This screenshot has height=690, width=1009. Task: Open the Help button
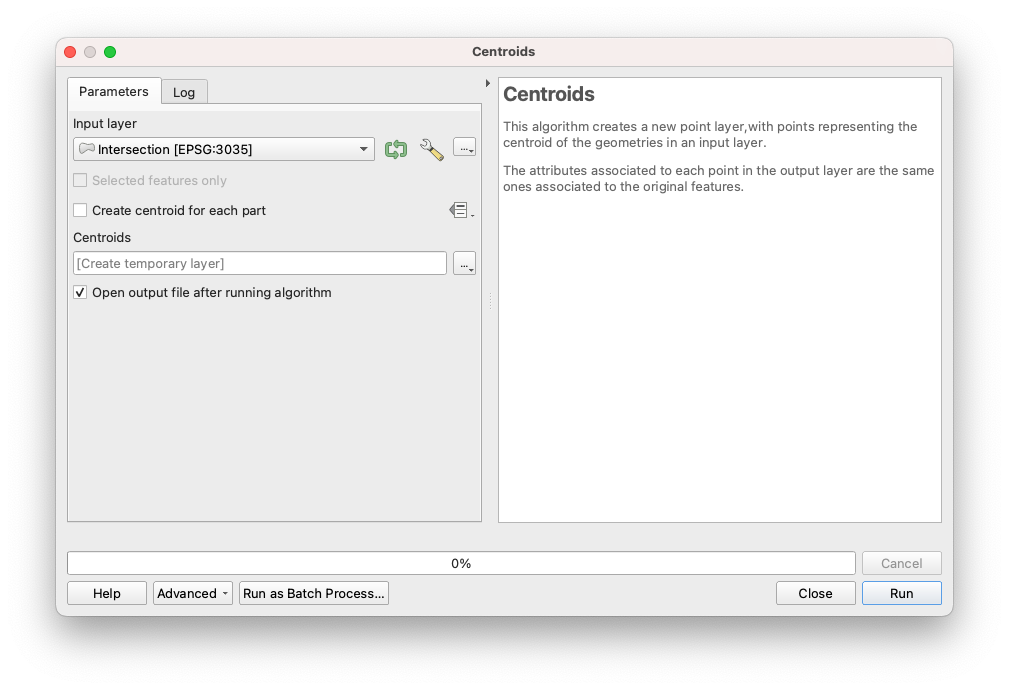pos(107,593)
